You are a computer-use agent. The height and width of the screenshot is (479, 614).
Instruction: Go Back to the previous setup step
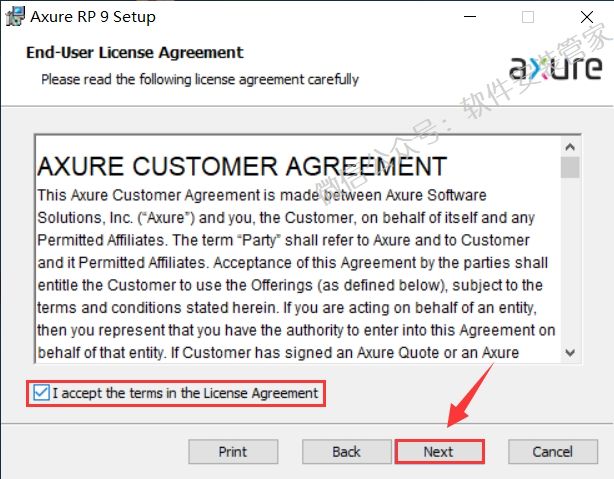[346, 451]
